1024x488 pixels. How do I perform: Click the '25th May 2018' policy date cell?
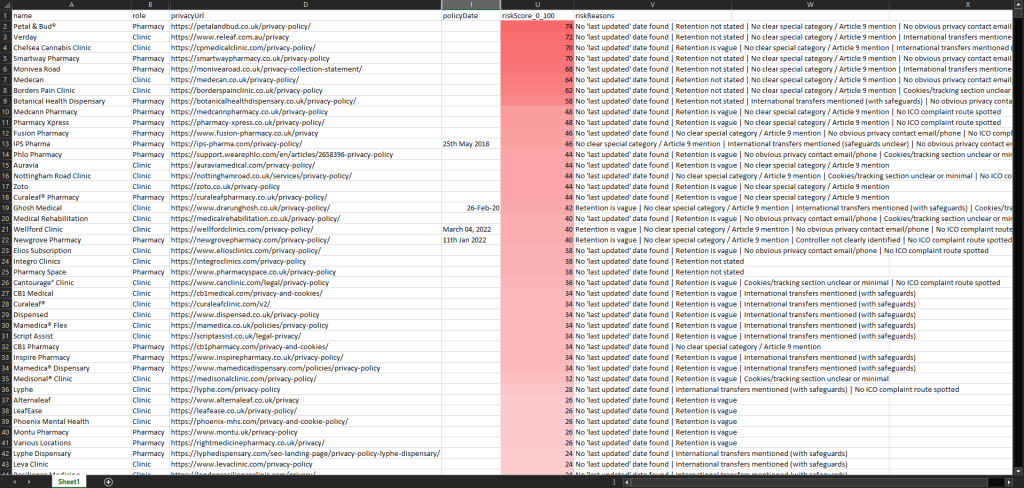471,144
